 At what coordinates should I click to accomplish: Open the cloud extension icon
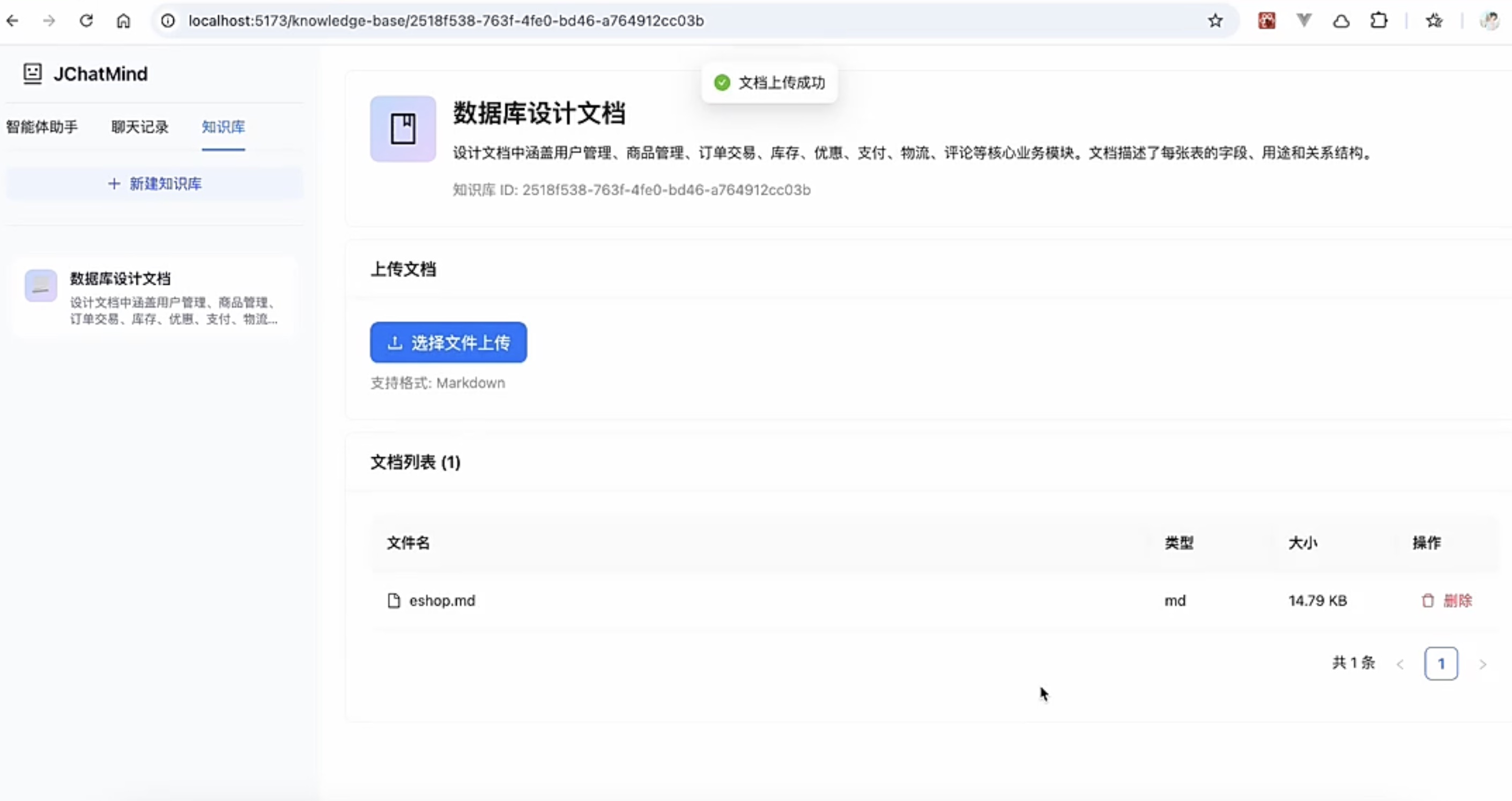(x=1341, y=21)
